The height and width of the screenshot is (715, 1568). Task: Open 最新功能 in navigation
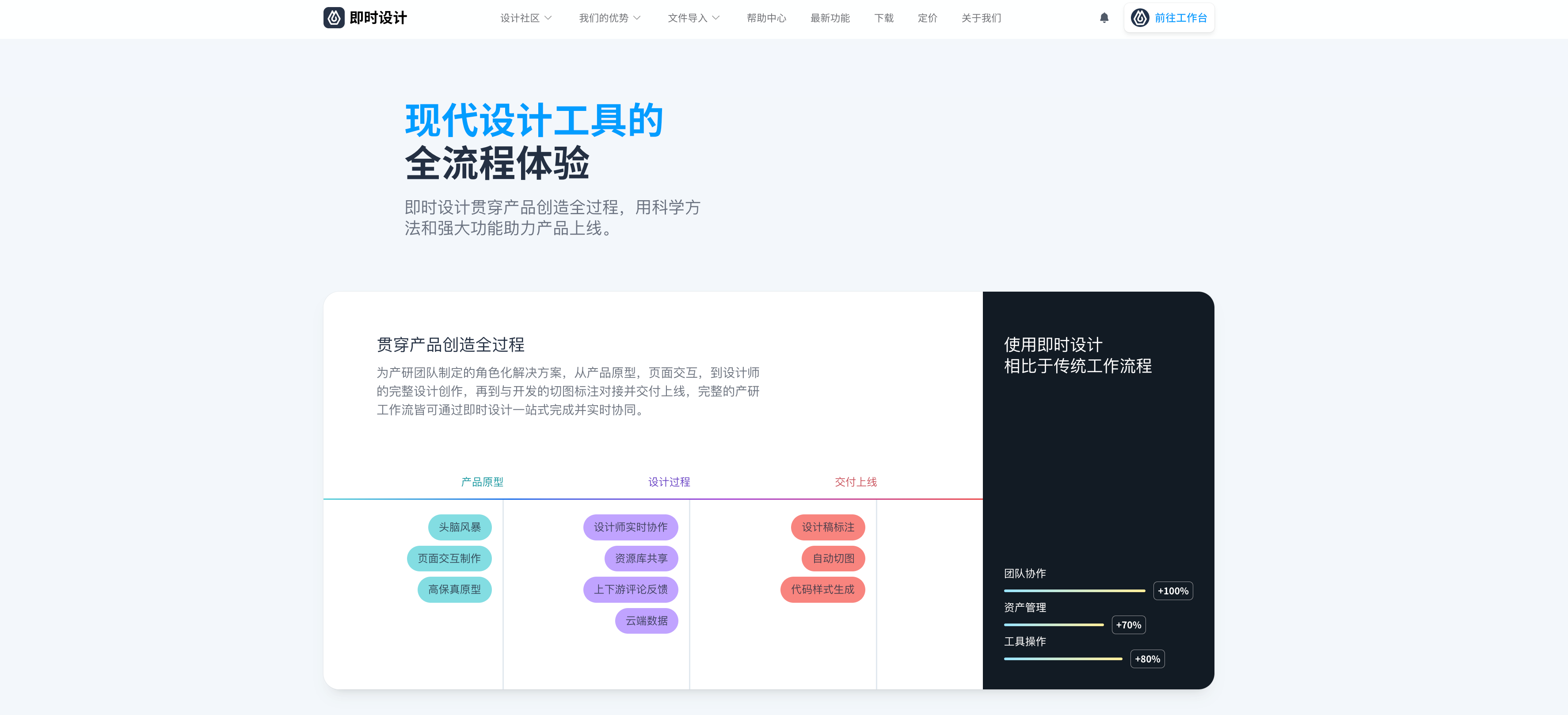pos(830,18)
